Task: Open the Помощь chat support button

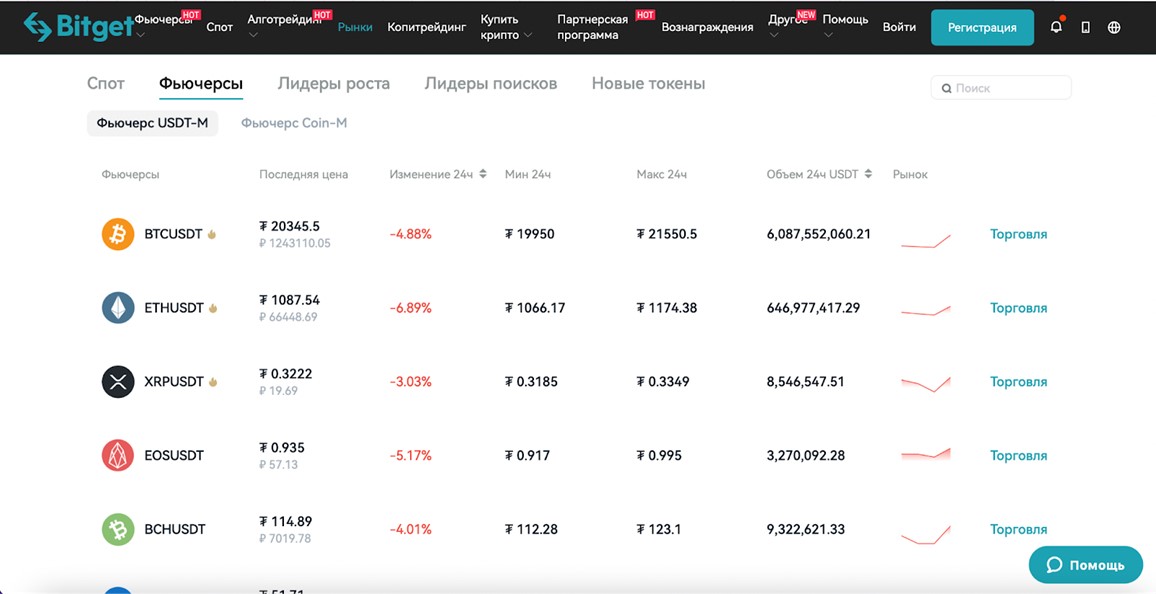Action: (1085, 565)
